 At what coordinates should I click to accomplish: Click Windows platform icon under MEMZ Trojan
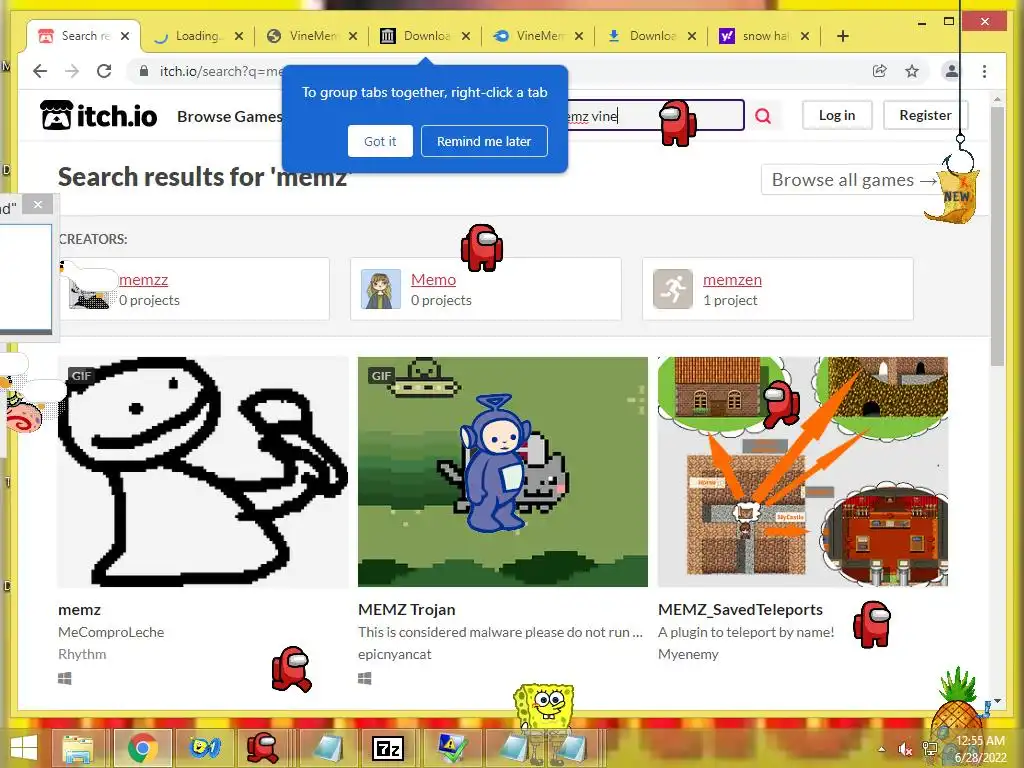[x=365, y=679]
